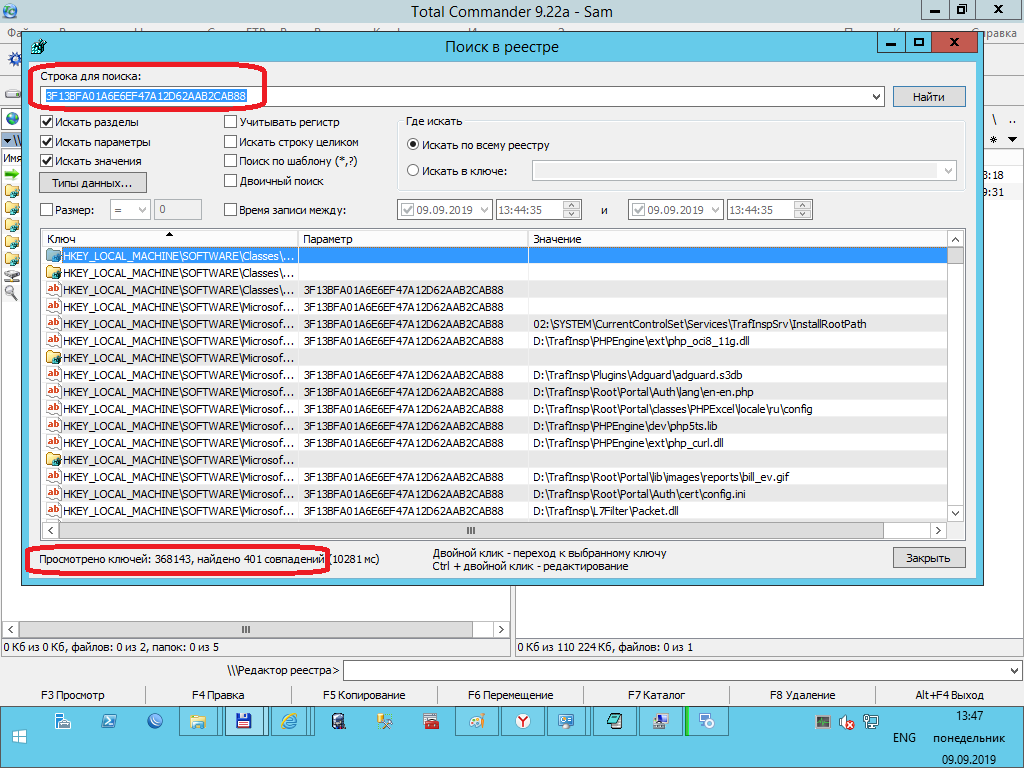Click the 'Найти' search button
The image size is (1024, 768).
click(929, 97)
